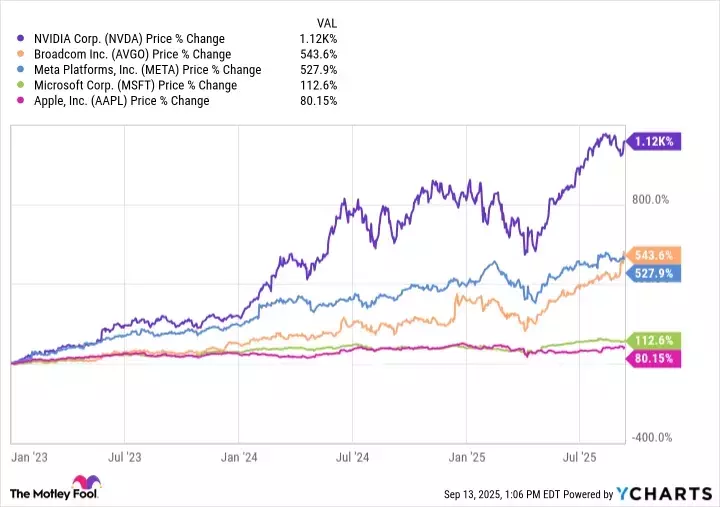The height and width of the screenshot is (507, 720).
Task: Click the orange 543.6% end-value tag
Action: coord(653,255)
